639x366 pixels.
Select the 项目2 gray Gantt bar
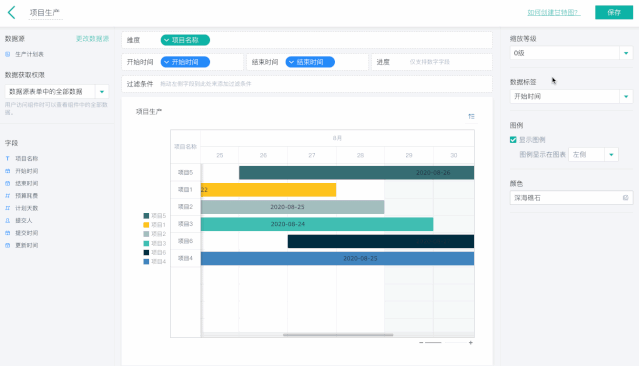click(x=292, y=207)
